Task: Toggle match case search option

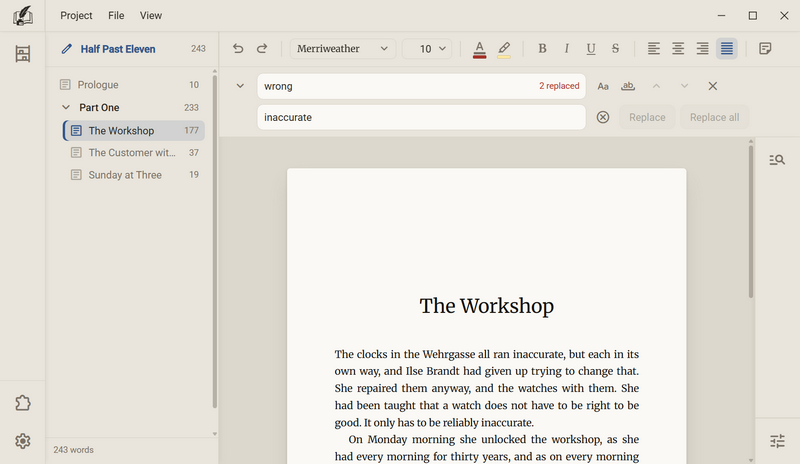Action: point(603,86)
